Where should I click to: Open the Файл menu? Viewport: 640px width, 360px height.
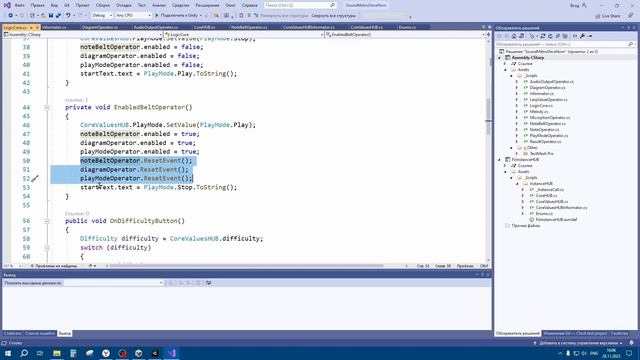point(19,5)
